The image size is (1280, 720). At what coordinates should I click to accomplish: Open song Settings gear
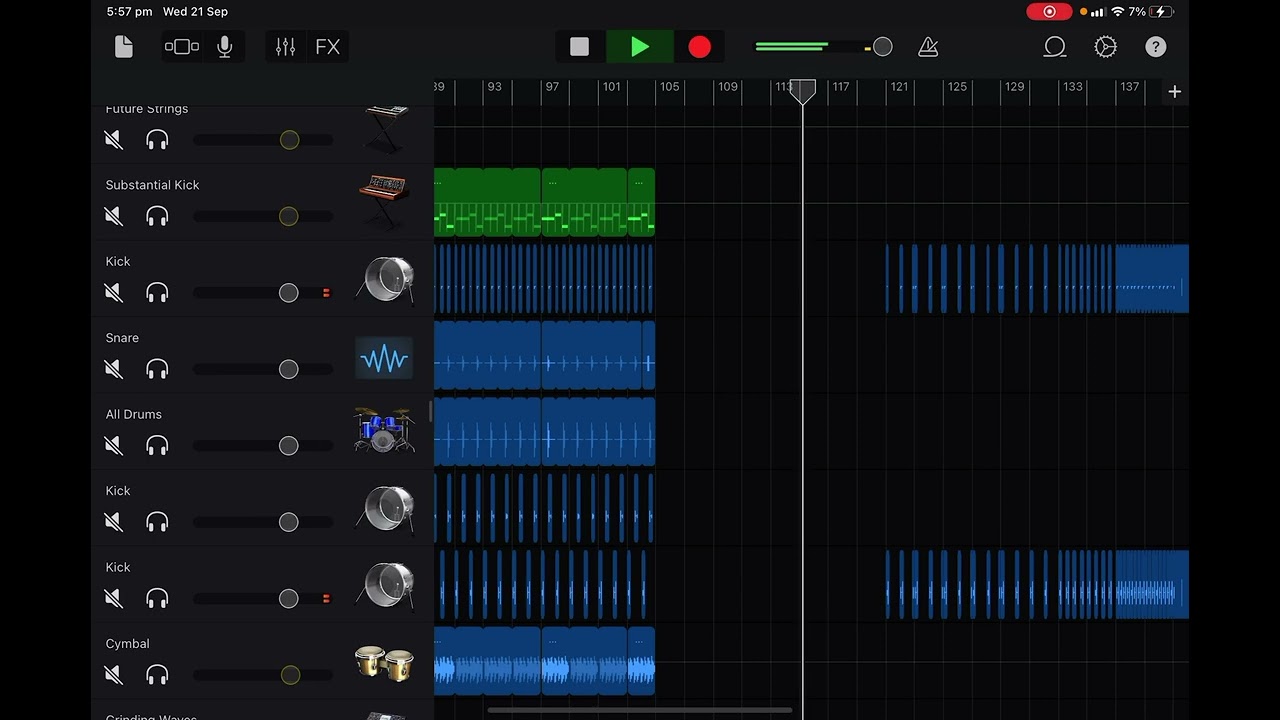pyautogui.click(x=1105, y=47)
